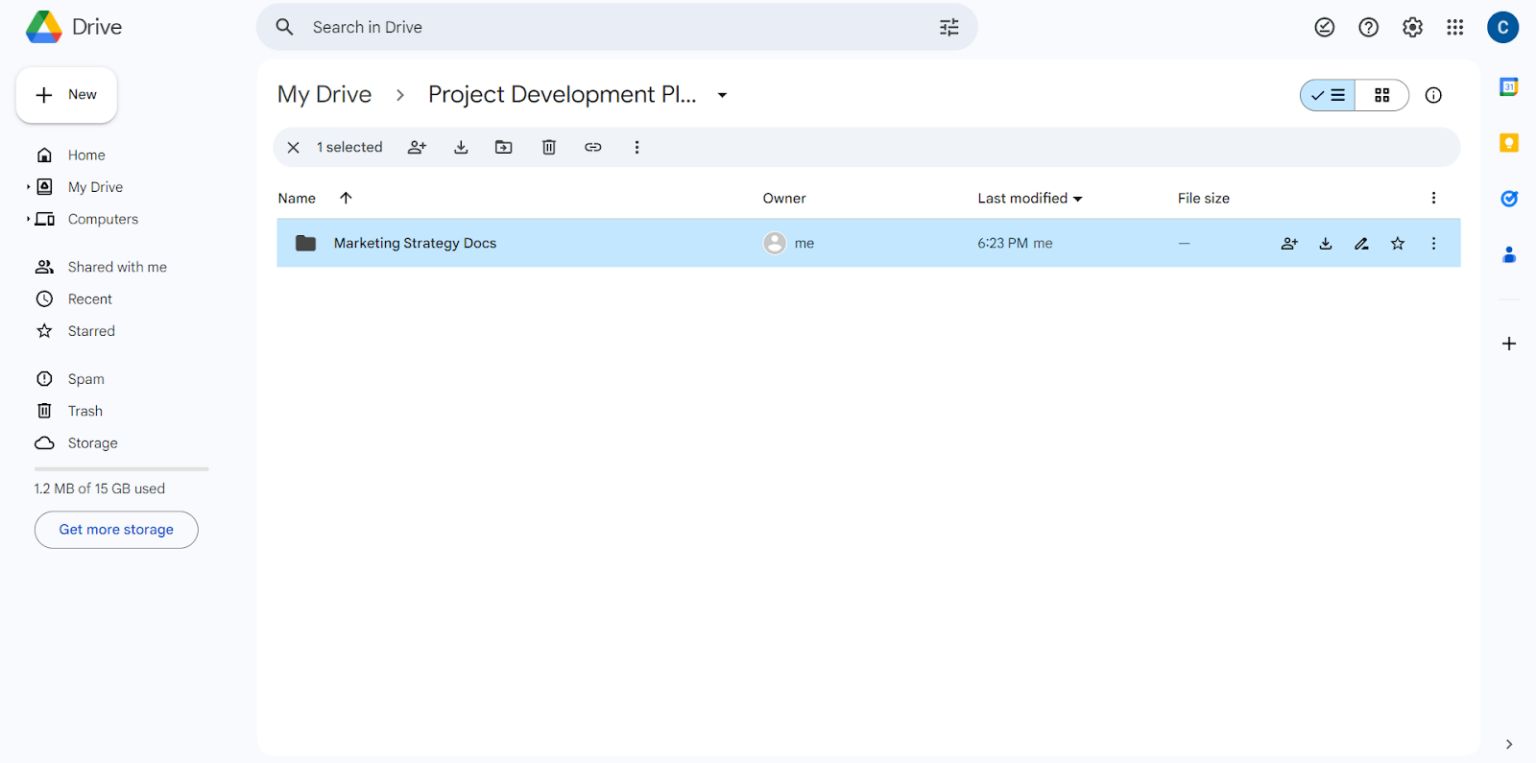1536x763 pixels.
Task: Click the New button to create content
Action: point(66,94)
